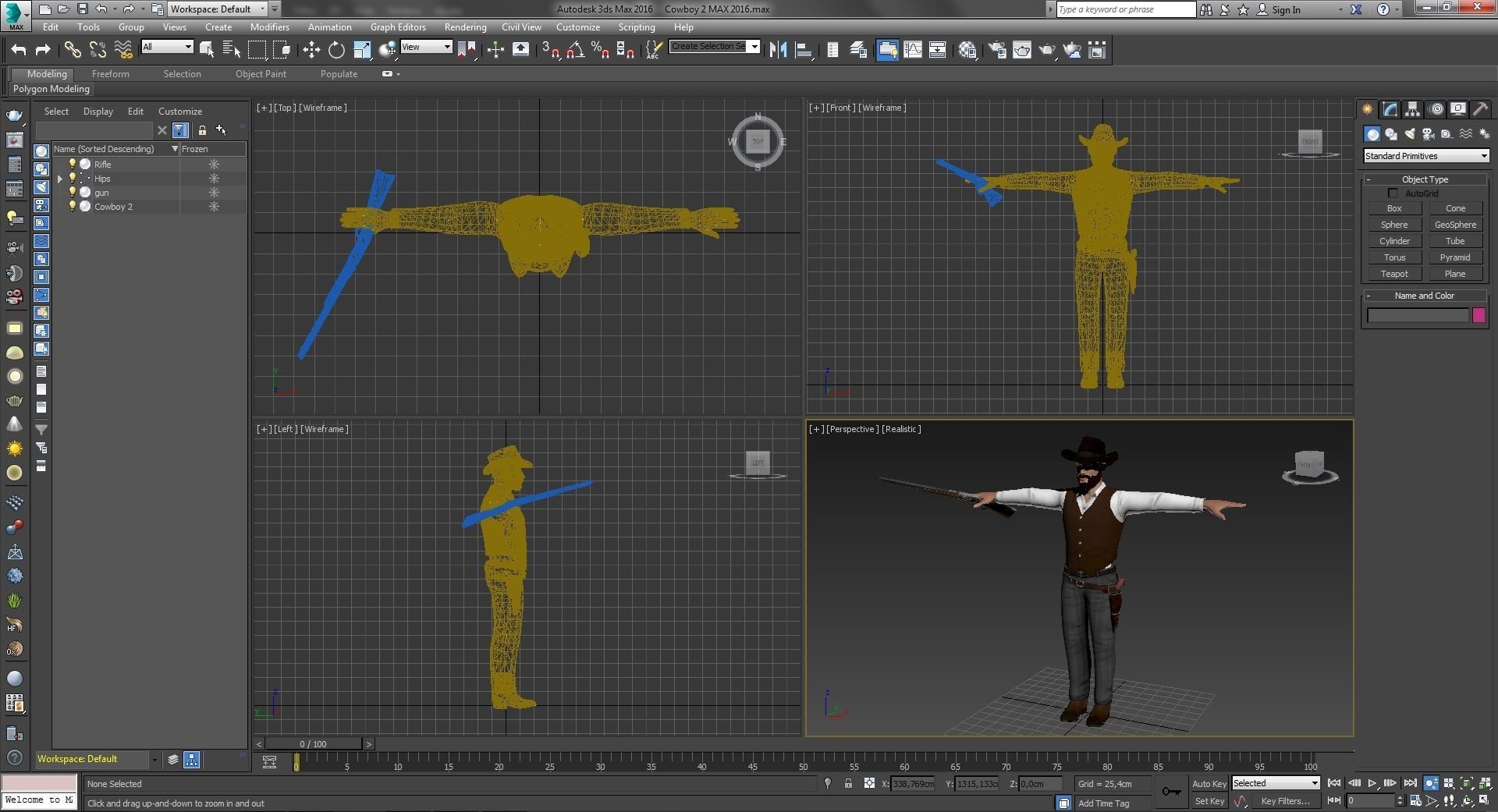Open the Modify command panel tab
The height and width of the screenshot is (812, 1498).
tap(1390, 109)
